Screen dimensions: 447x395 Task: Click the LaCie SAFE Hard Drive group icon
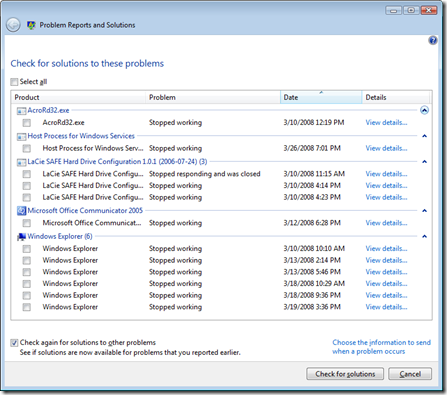[x=21, y=162]
